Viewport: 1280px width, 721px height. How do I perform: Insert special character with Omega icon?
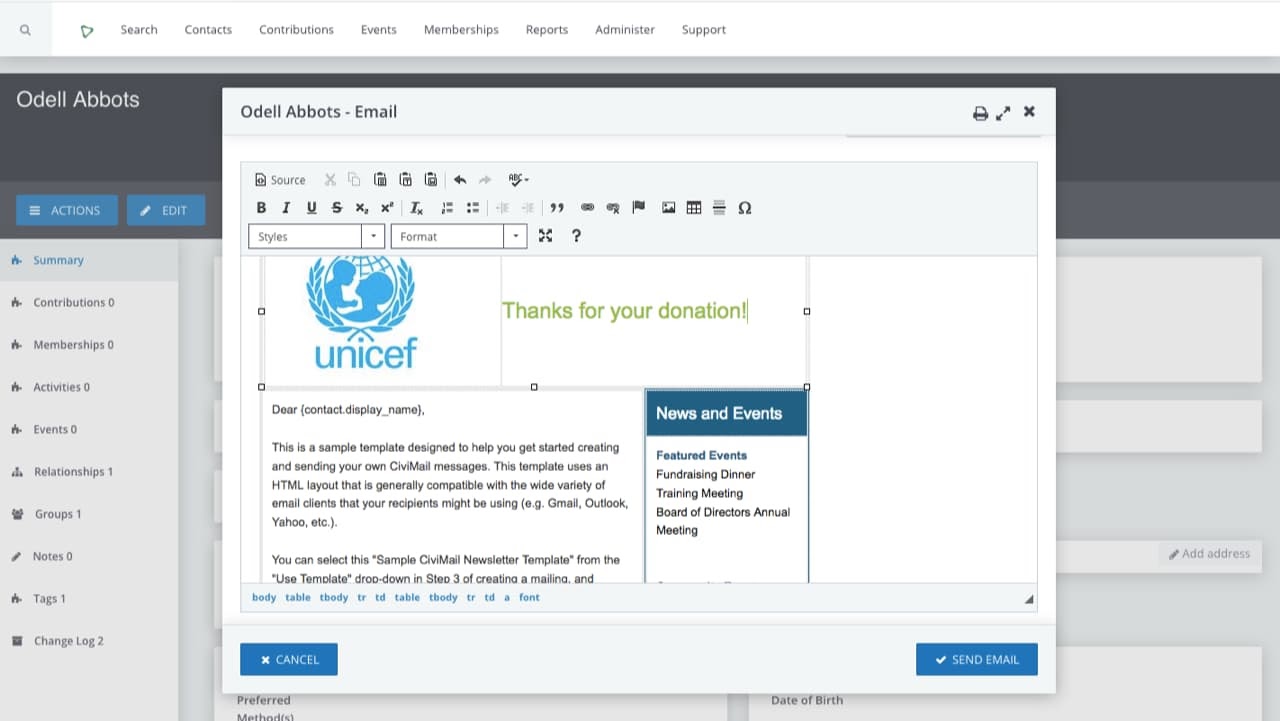[744, 208]
